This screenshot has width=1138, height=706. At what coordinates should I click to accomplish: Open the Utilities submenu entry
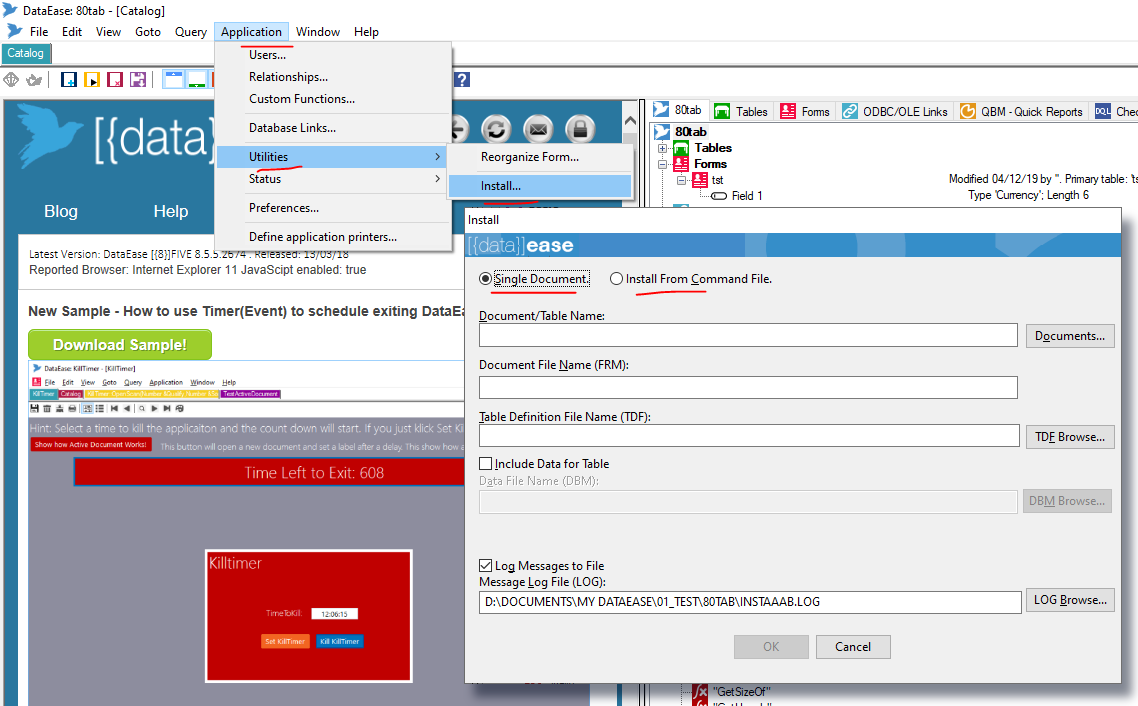pos(333,157)
